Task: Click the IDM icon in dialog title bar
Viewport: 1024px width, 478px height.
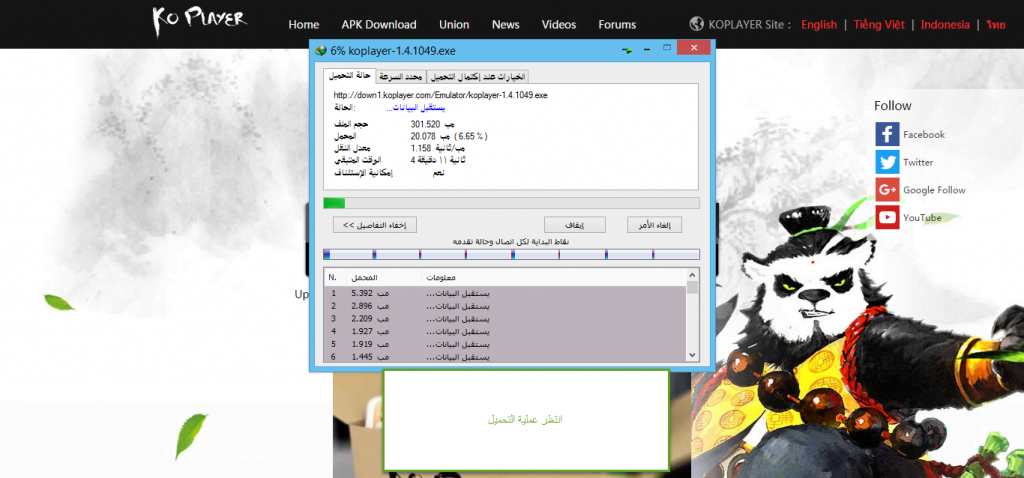Action: pos(321,50)
